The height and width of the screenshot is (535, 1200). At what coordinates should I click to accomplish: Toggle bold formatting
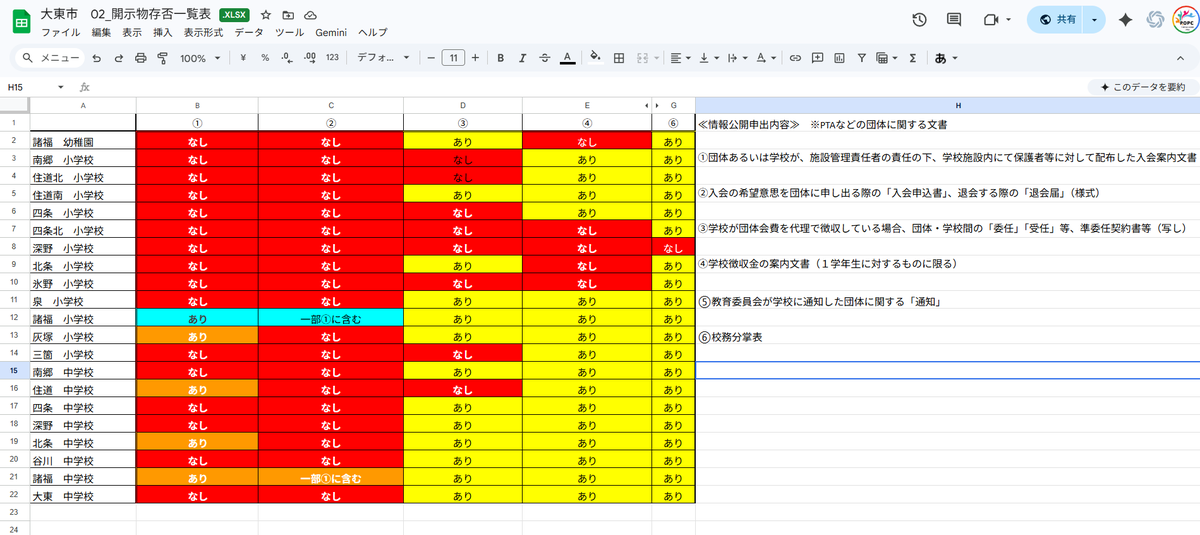pos(501,58)
